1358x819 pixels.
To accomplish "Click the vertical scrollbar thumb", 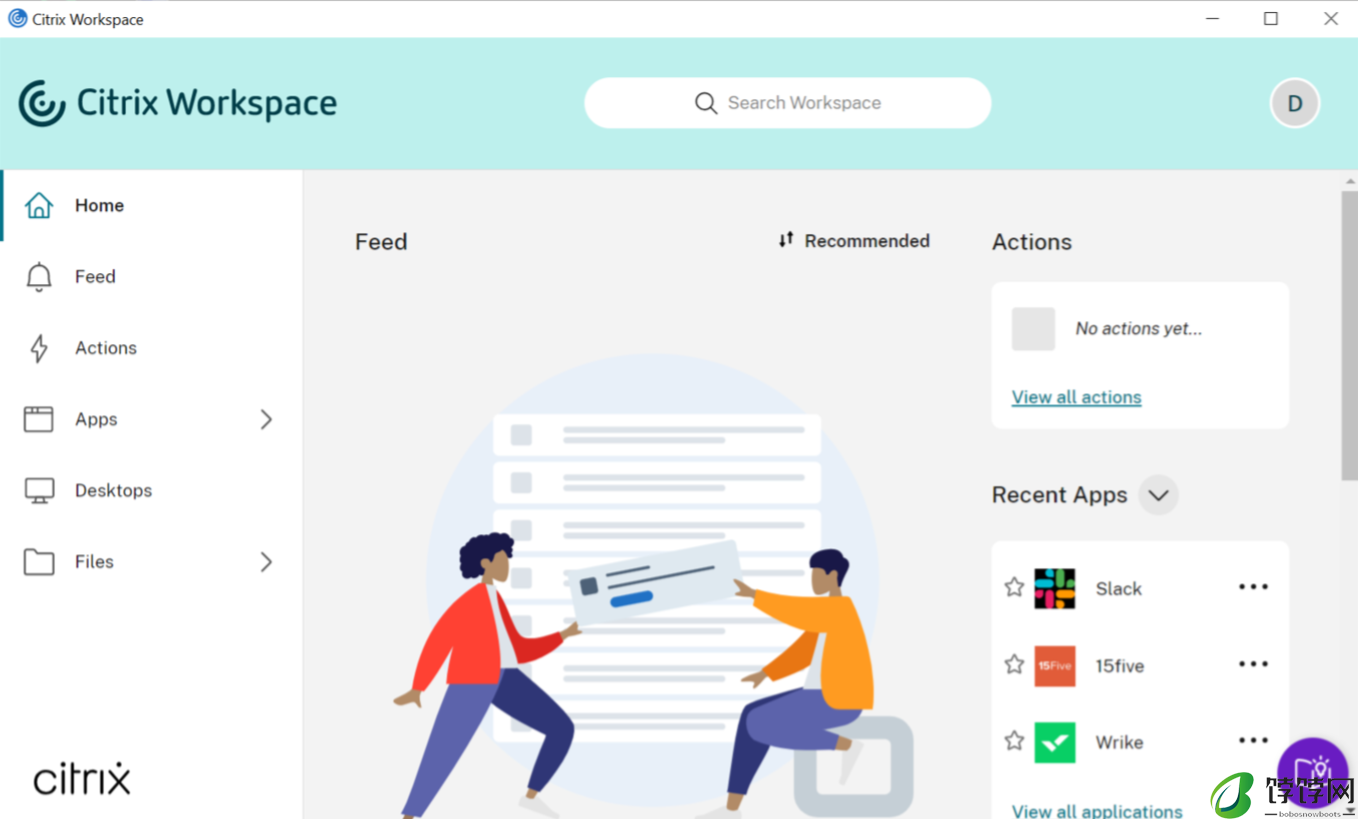I will click(1349, 336).
